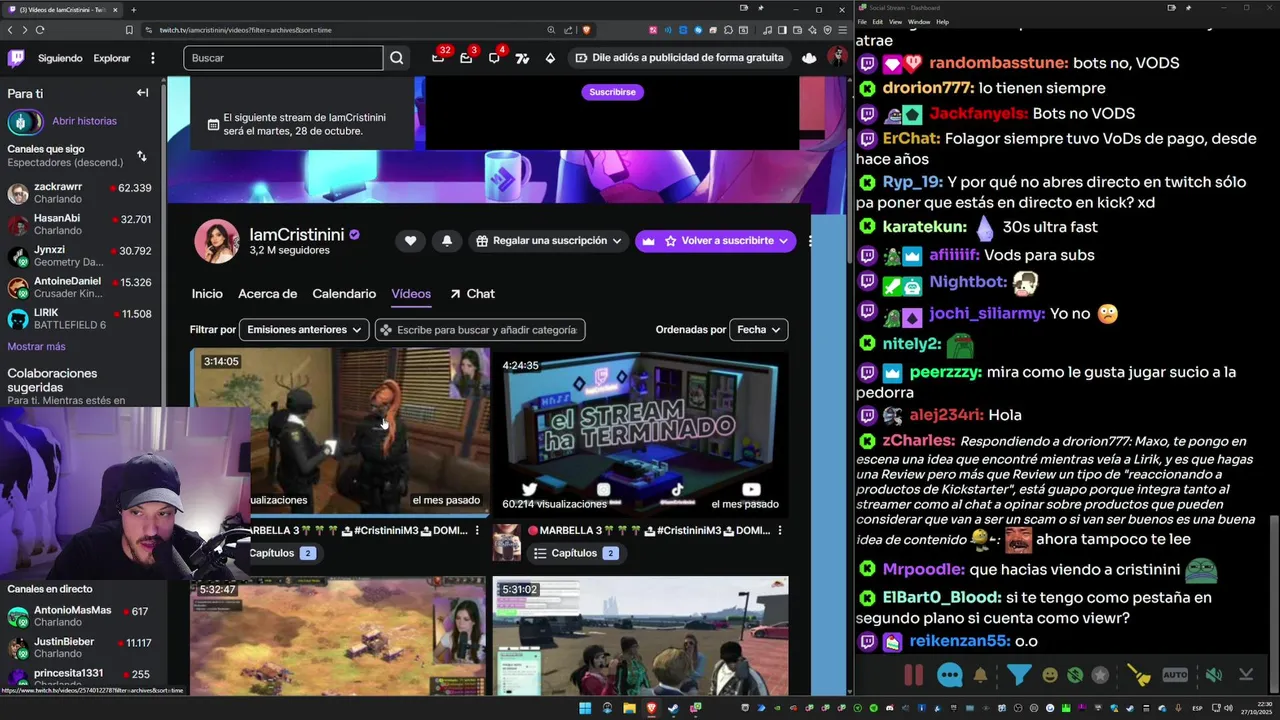Click the heart follow button on IamCristinini
The image size is (1280, 720).
point(410,241)
